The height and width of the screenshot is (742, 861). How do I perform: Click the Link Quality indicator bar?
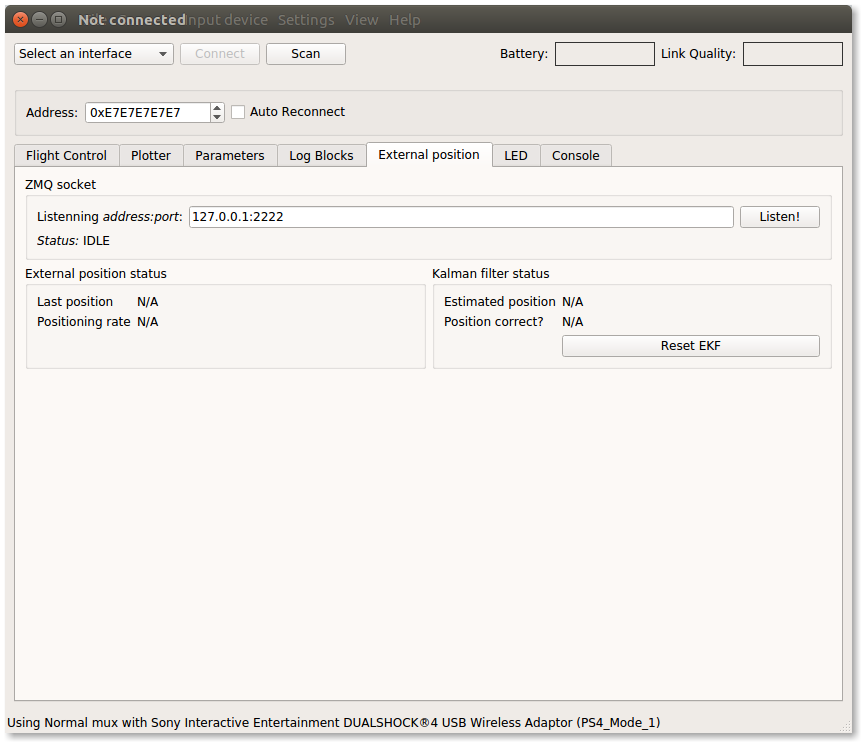[x=792, y=54]
